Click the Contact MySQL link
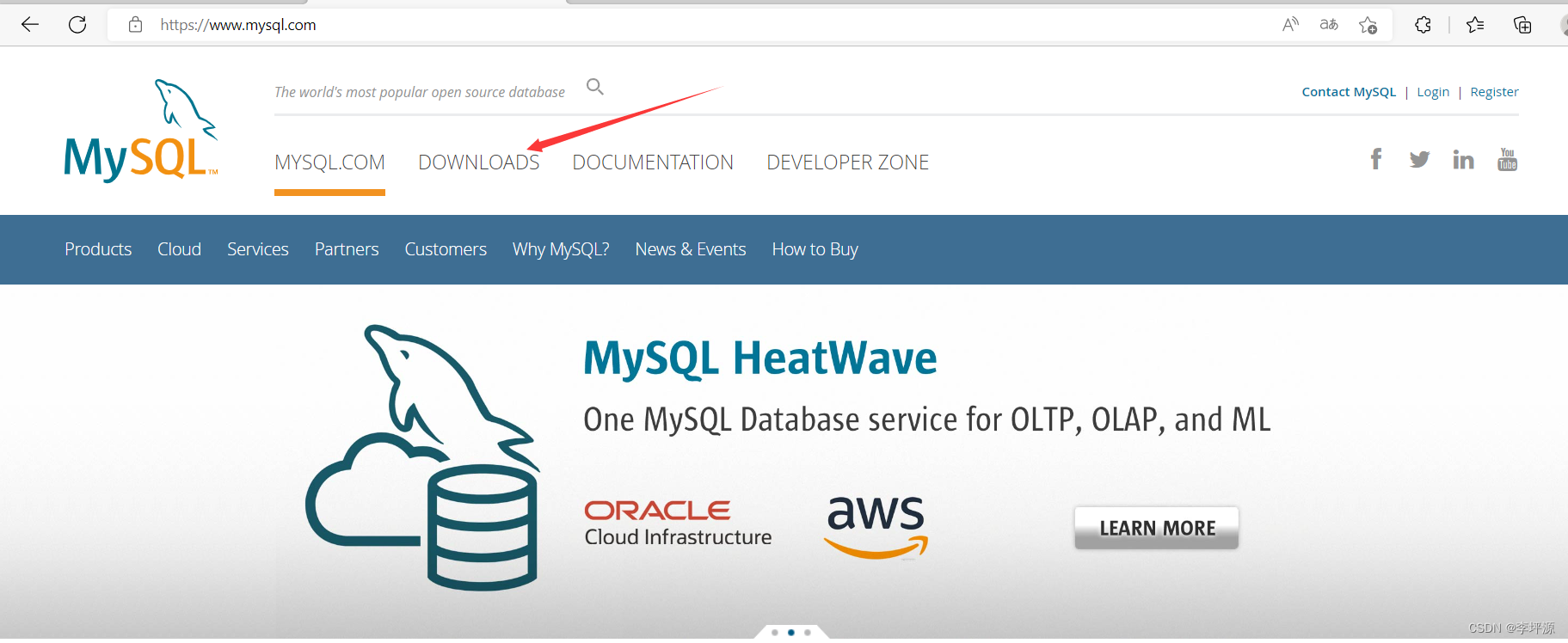 [1349, 92]
